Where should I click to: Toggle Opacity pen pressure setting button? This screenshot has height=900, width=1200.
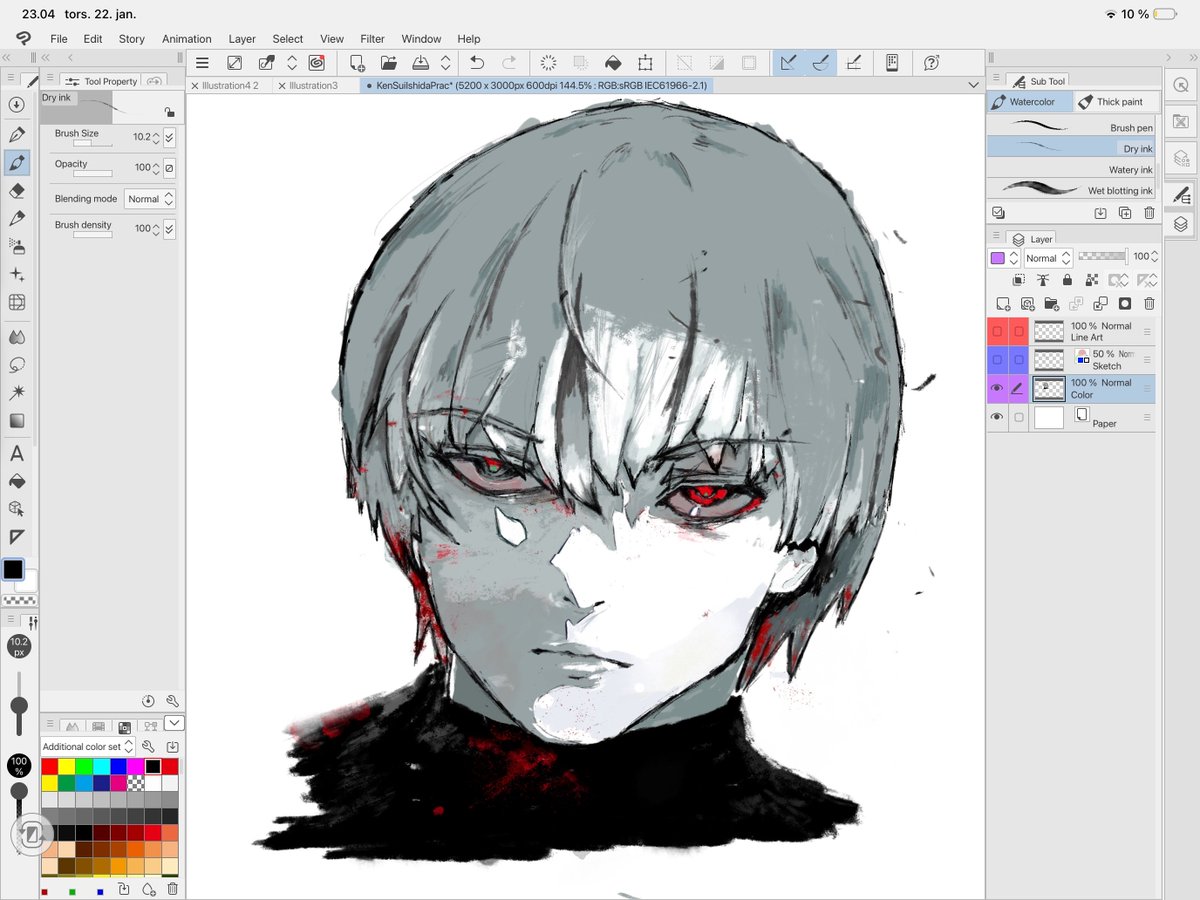(x=169, y=168)
